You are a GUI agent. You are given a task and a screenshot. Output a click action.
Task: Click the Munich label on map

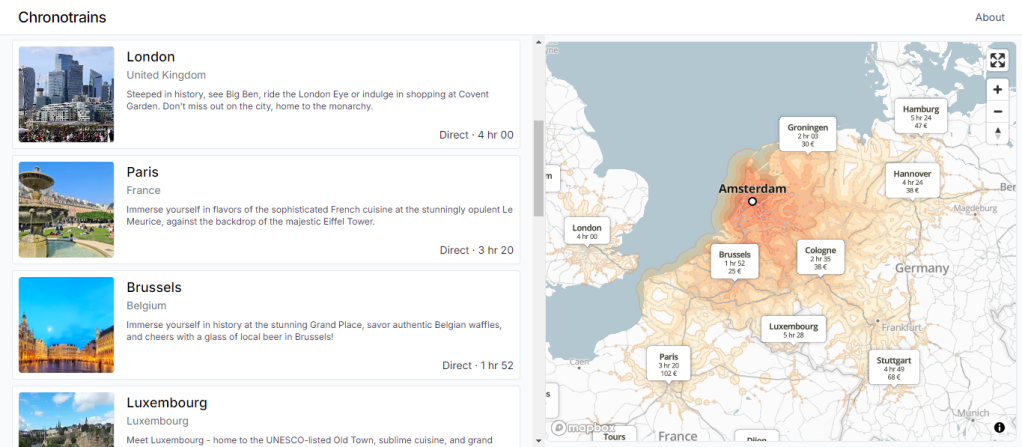(974, 413)
